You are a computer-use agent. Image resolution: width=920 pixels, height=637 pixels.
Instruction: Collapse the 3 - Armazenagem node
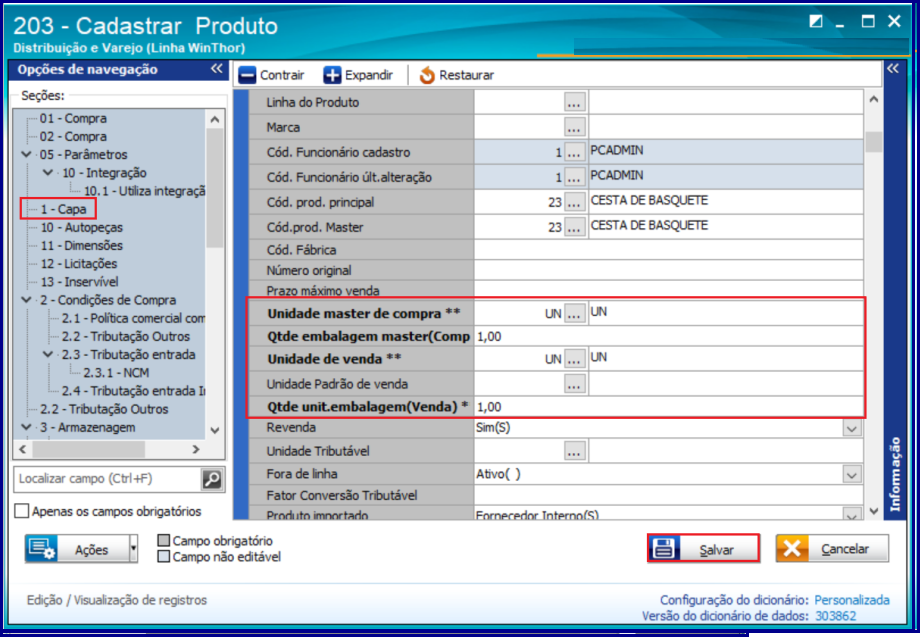pyautogui.click(x=26, y=427)
